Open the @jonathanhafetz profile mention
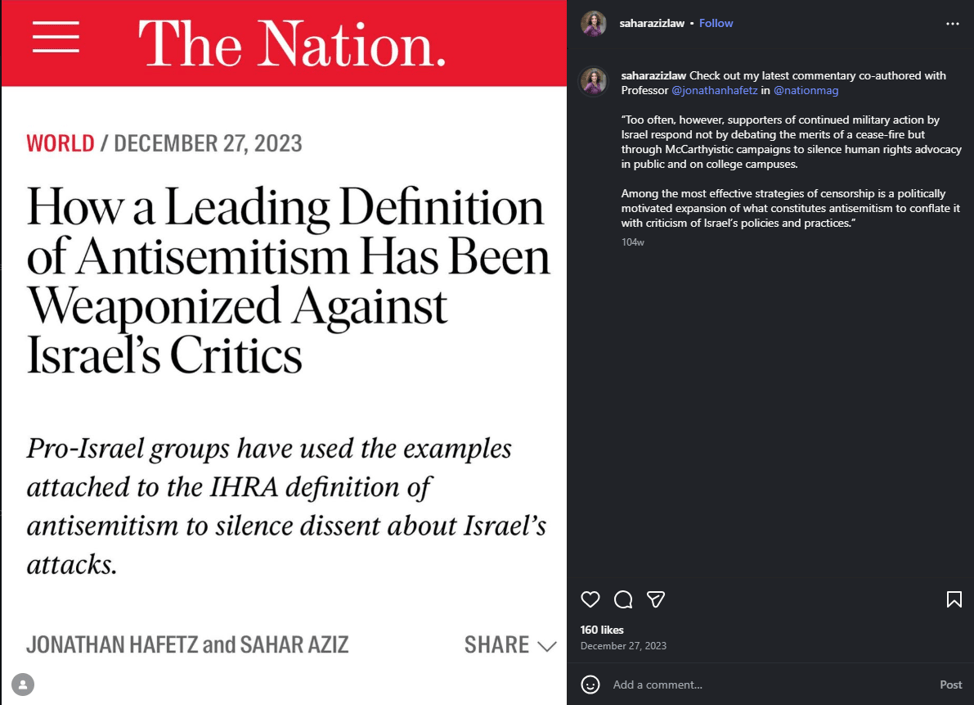Viewport: 974px width, 705px height. pos(713,91)
